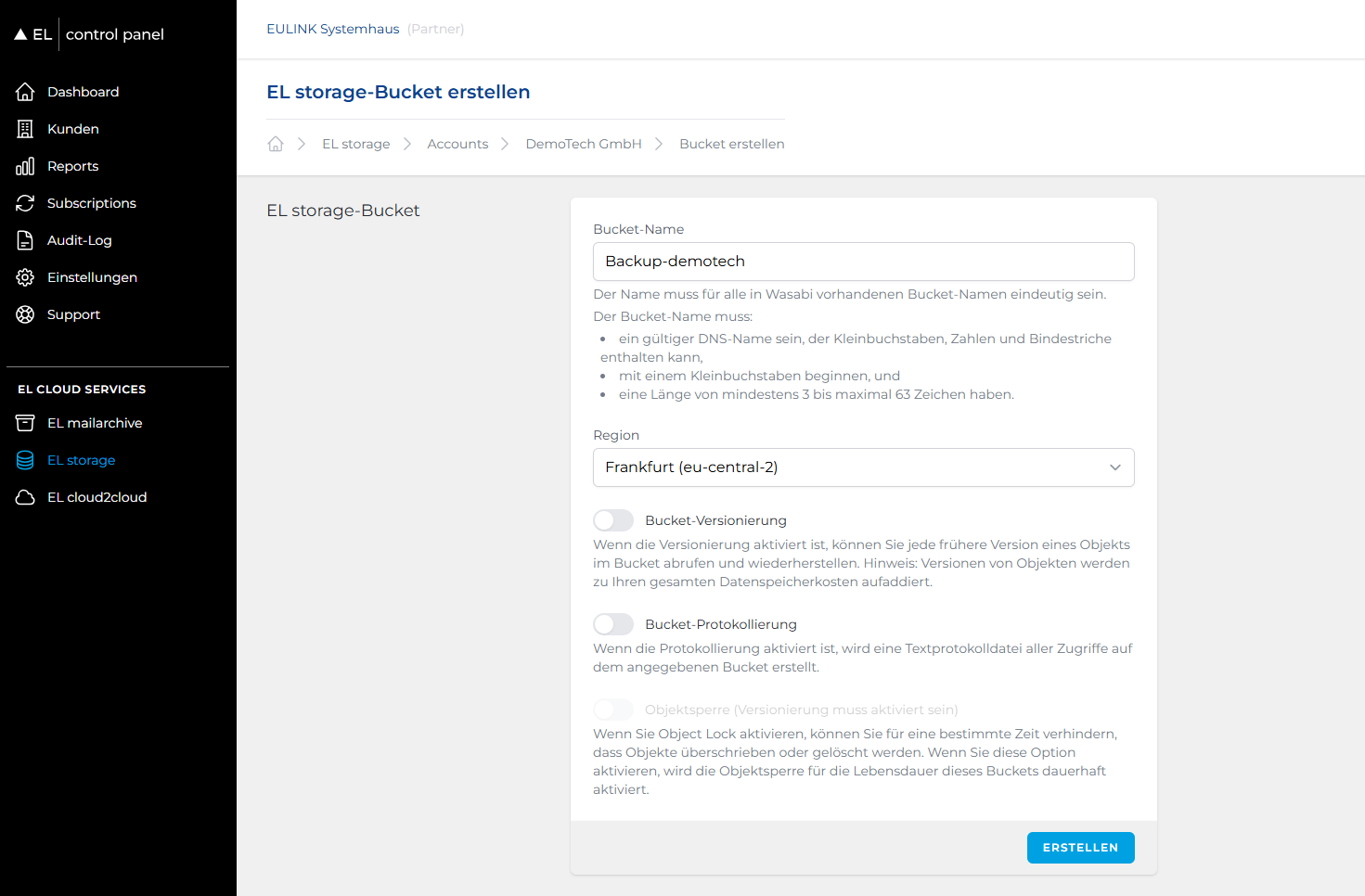Screen dimensions: 1365x896
Task: Click the DemoTech GmbH breadcrumb link
Action: point(584,144)
